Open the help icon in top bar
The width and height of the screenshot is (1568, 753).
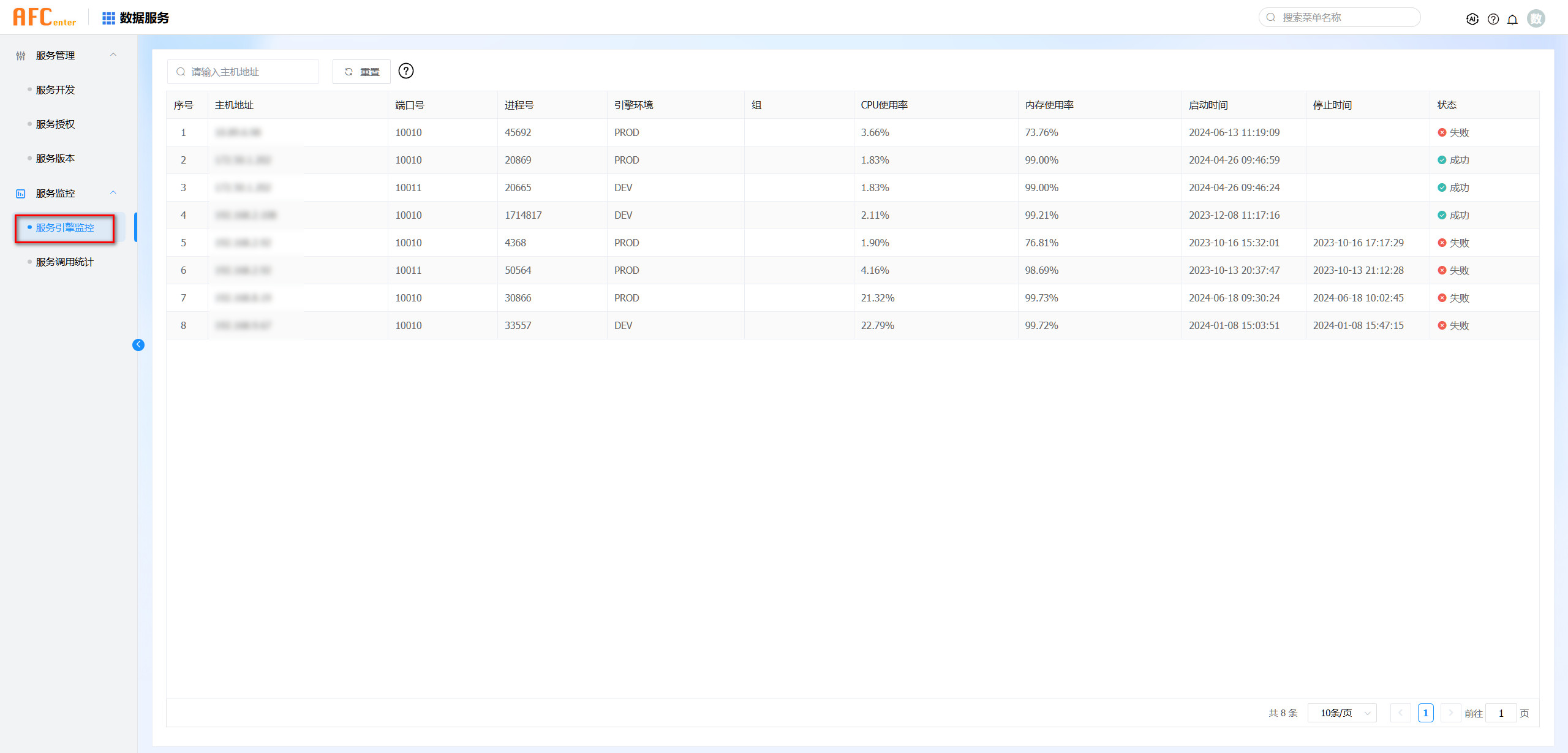coord(1493,19)
